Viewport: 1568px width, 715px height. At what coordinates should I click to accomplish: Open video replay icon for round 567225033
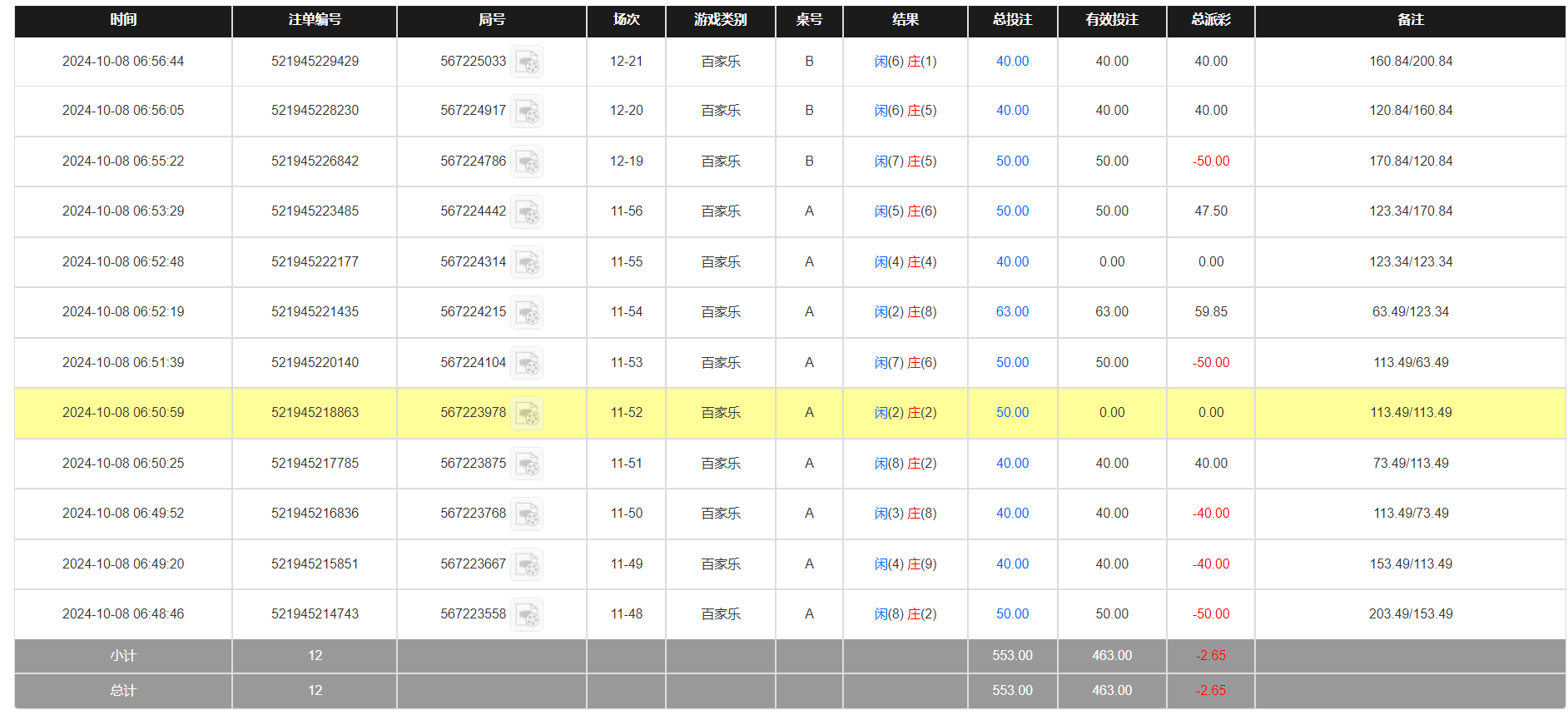[527, 62]
